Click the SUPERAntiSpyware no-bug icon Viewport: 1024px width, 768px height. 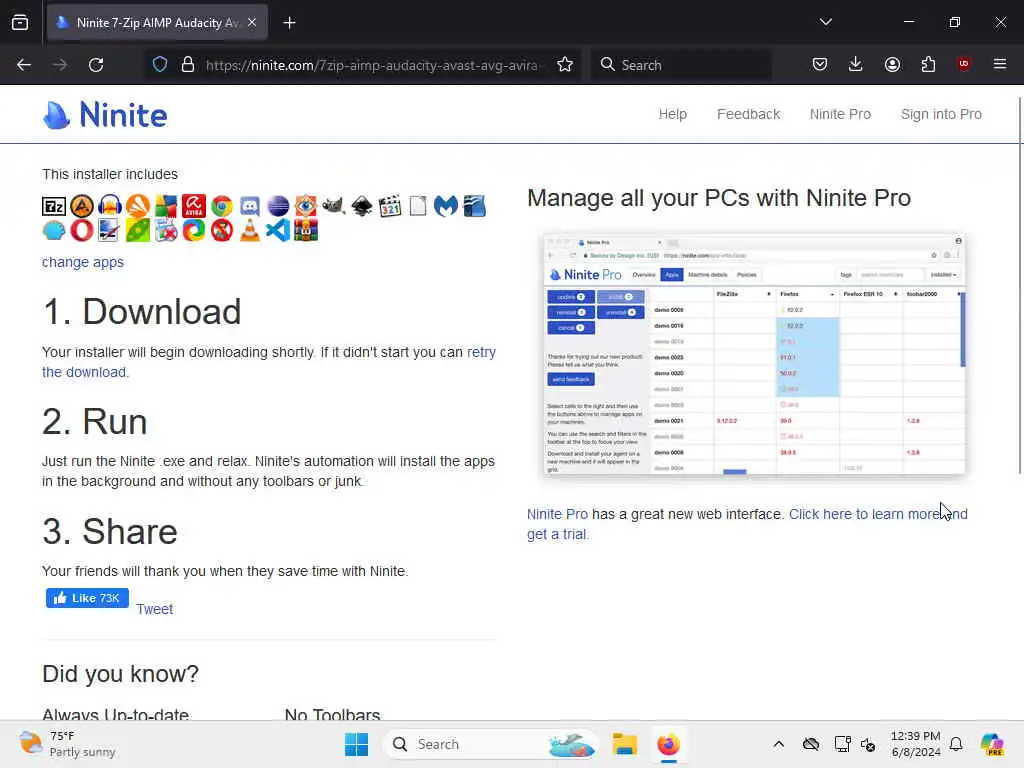click(222, 231)
